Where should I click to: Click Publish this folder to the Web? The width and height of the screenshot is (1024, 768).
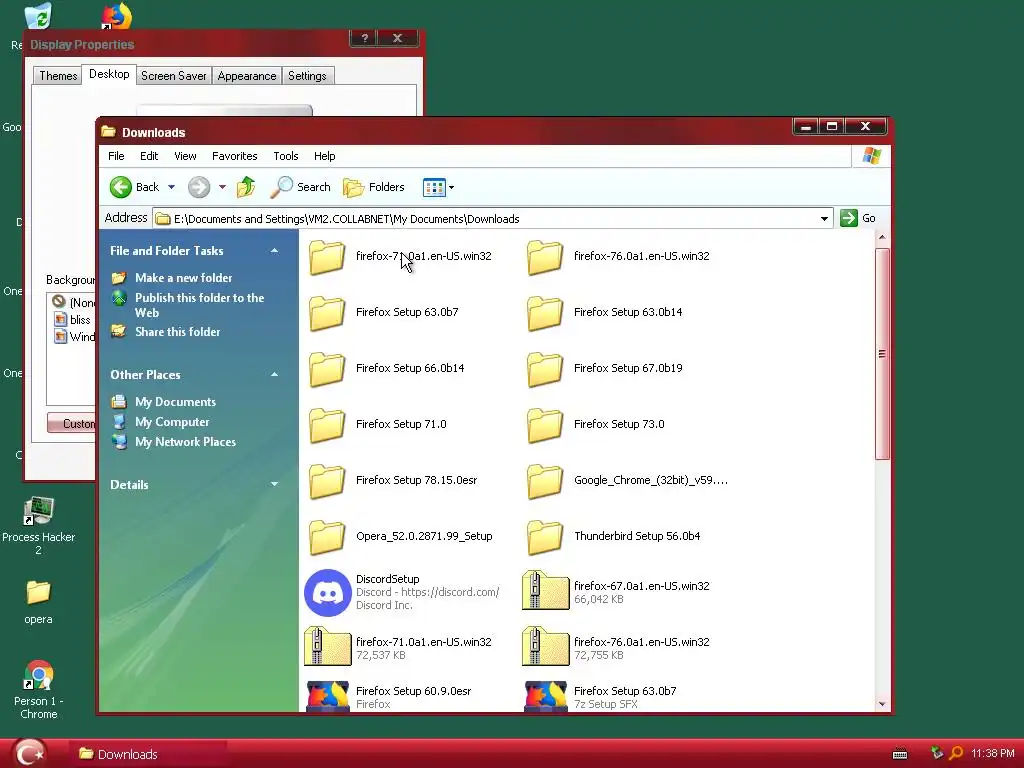pos(199,305)
